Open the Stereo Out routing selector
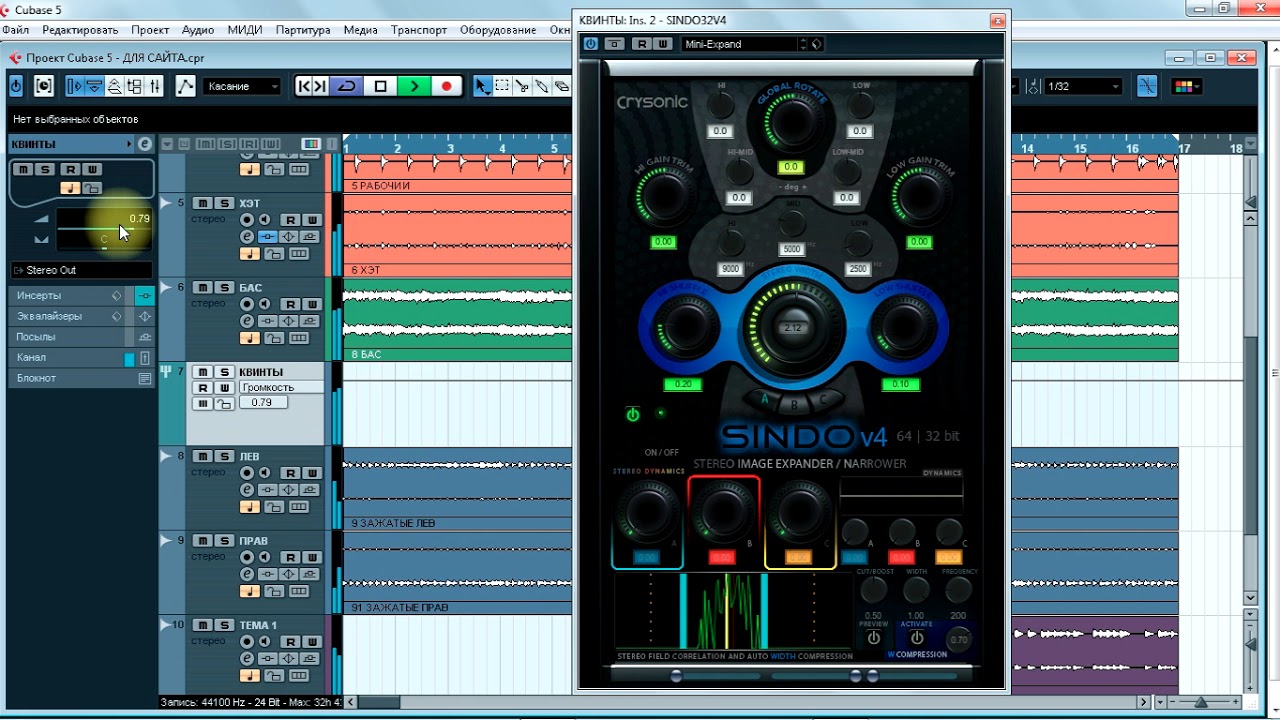1280x720 pixels. (81, 270)
